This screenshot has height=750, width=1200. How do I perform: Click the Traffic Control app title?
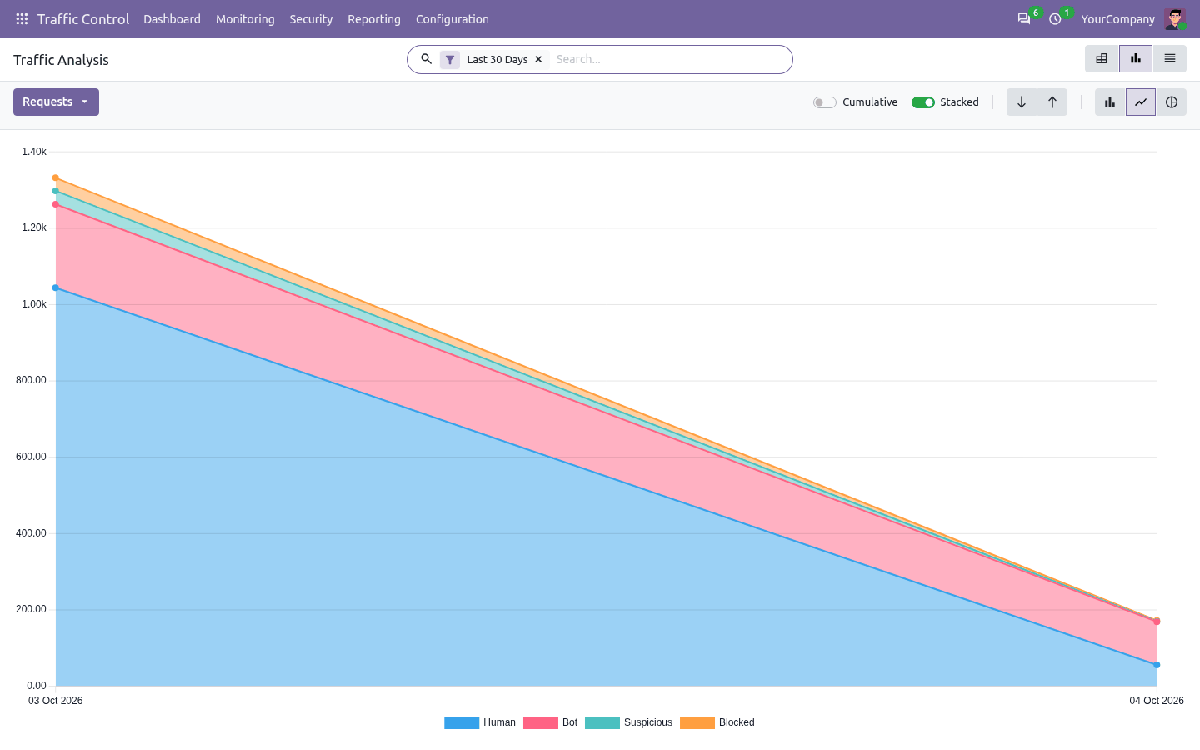83,19
